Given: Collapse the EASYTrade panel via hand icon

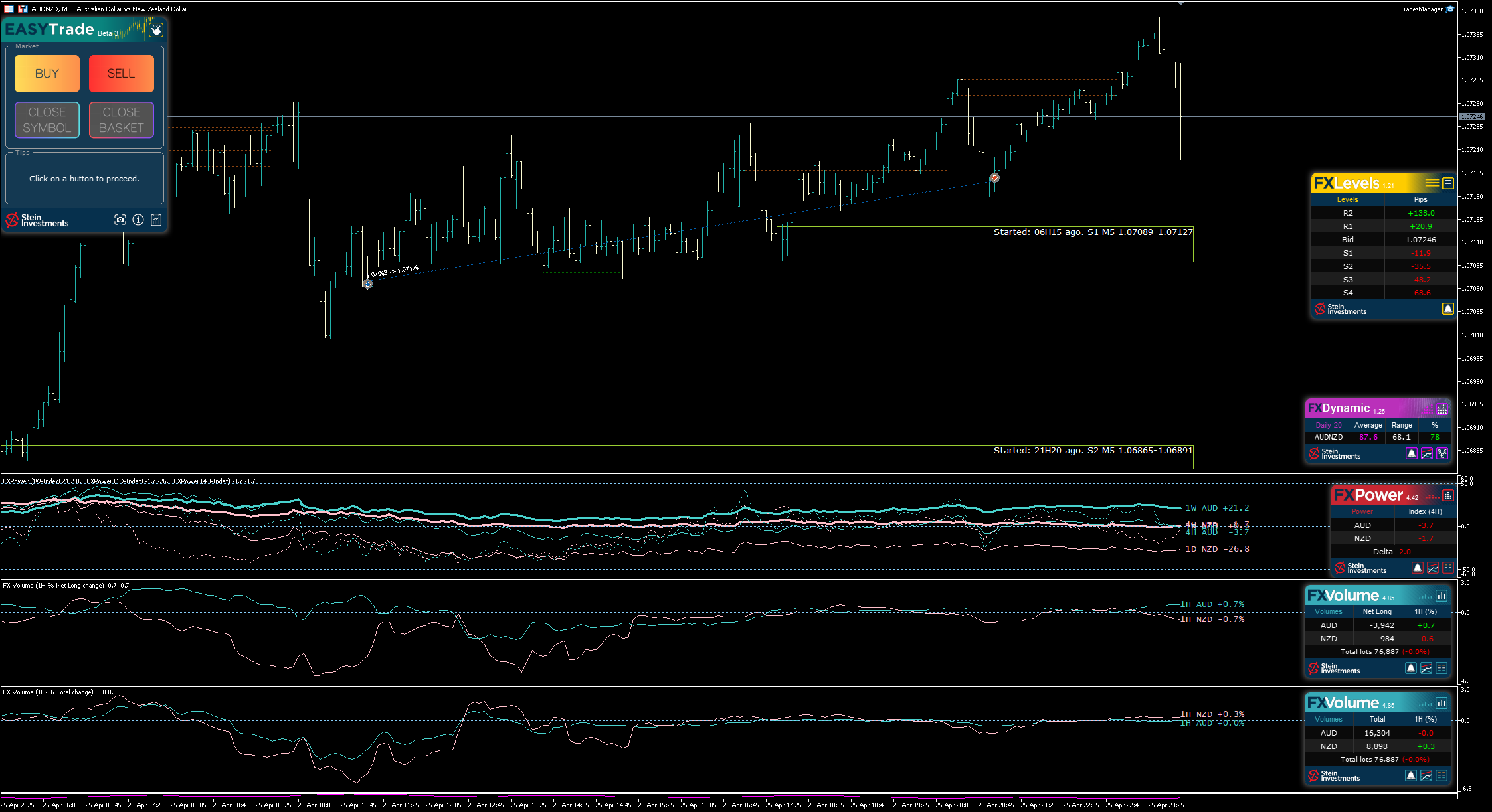Looking at the screenshot, I should click(x=156, y=30).
